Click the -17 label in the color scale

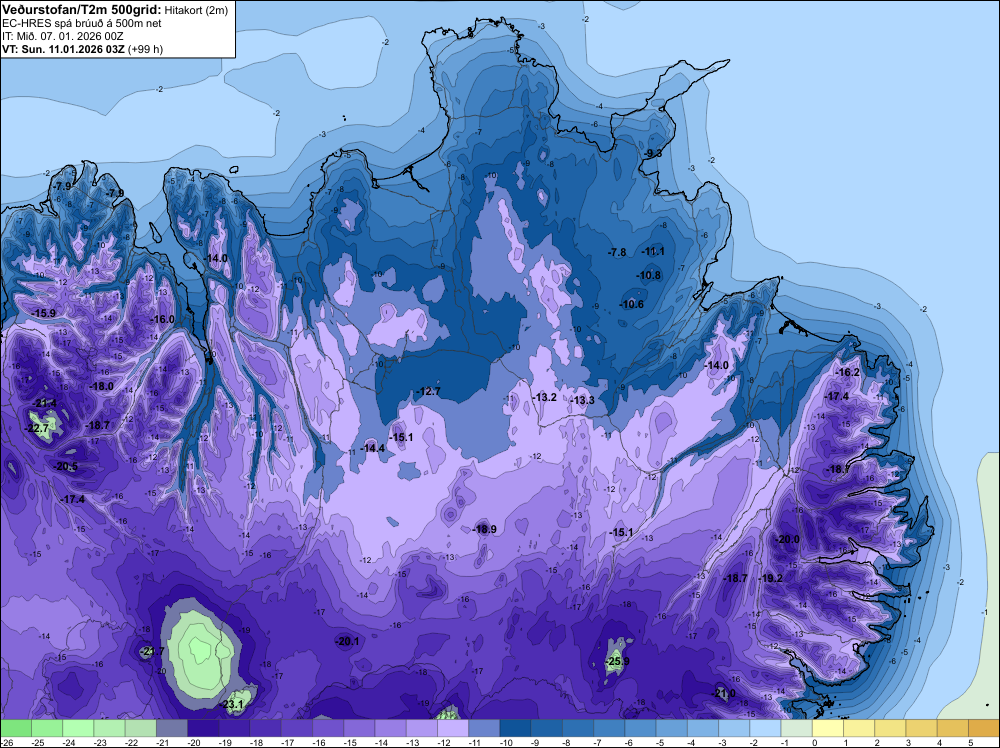click(289, 742)
